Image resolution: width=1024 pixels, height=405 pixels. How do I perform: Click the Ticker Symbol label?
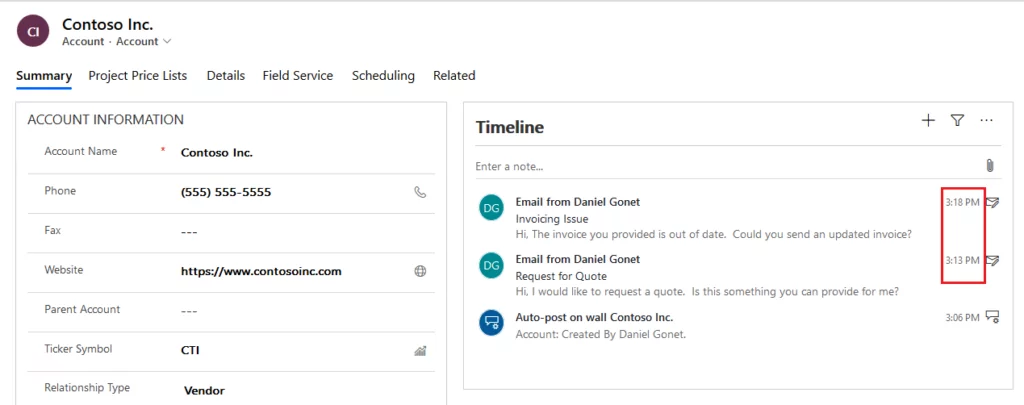click(x=78, y=349)
